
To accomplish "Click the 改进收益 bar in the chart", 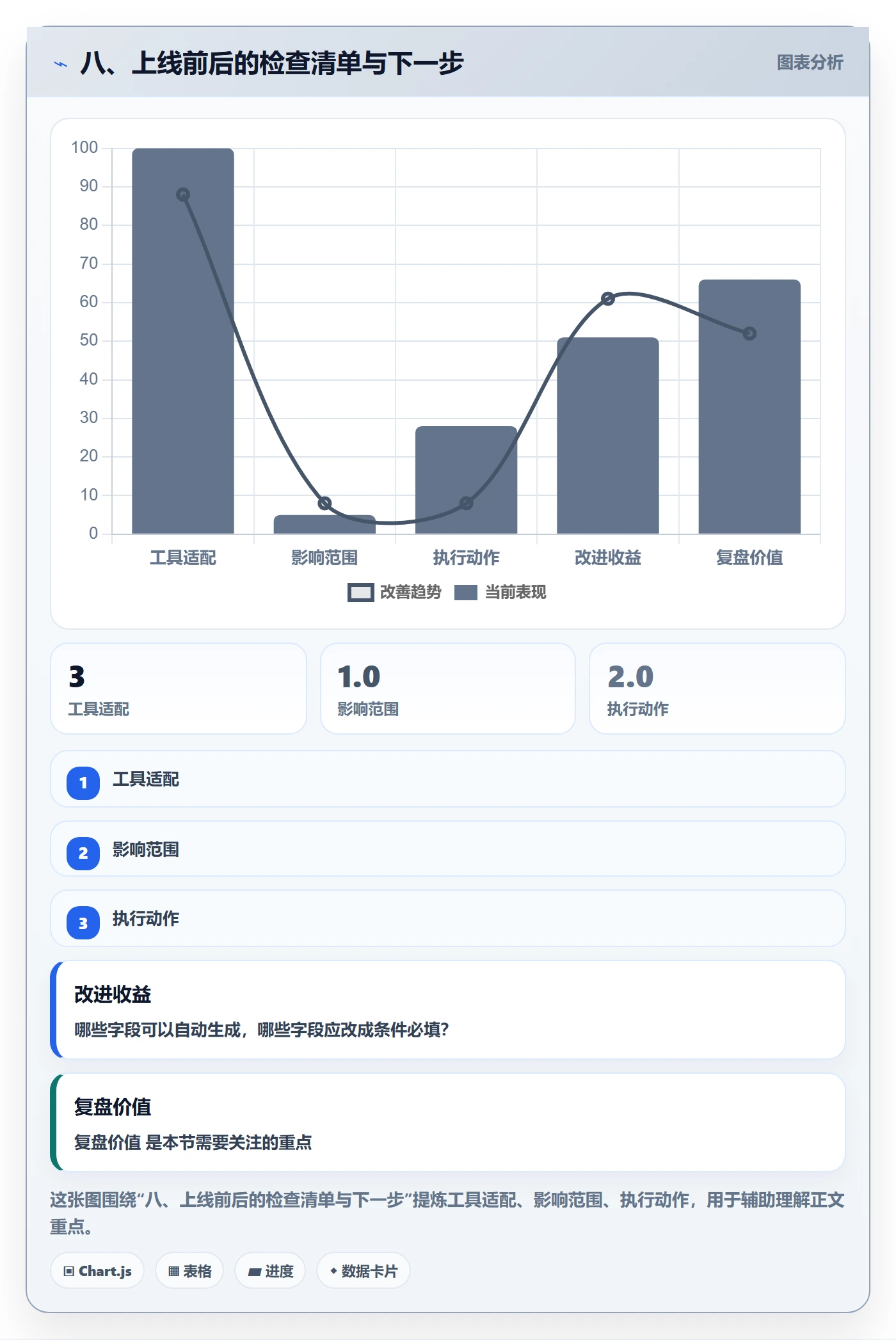I will click(608, 435).
